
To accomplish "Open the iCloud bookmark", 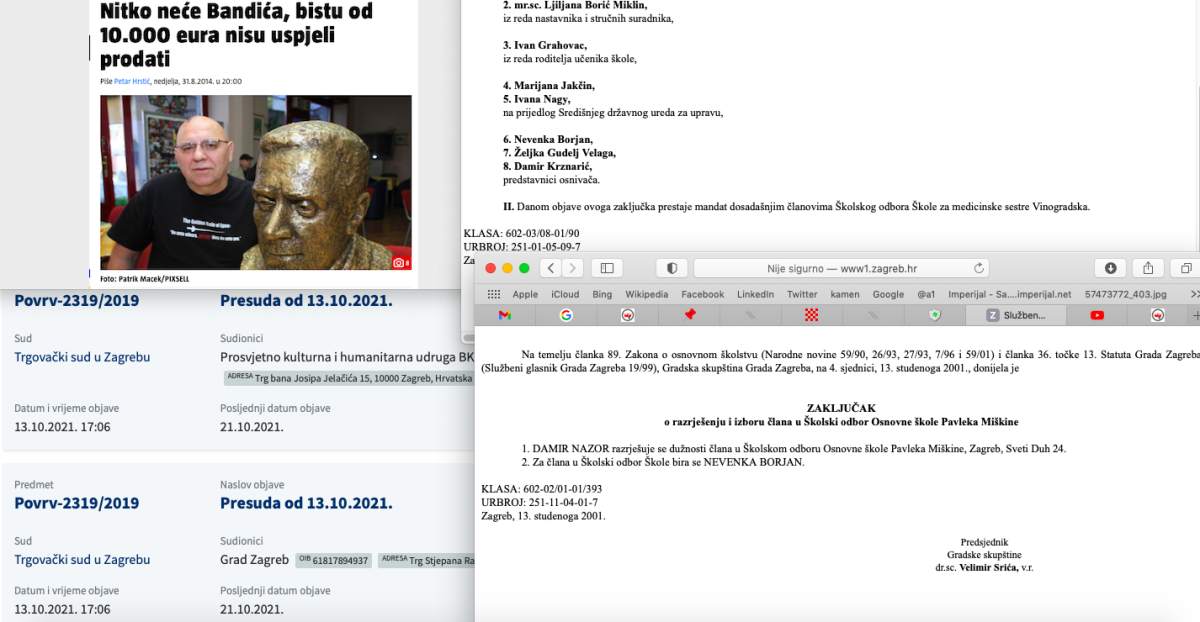I will [x=565, y=294].
